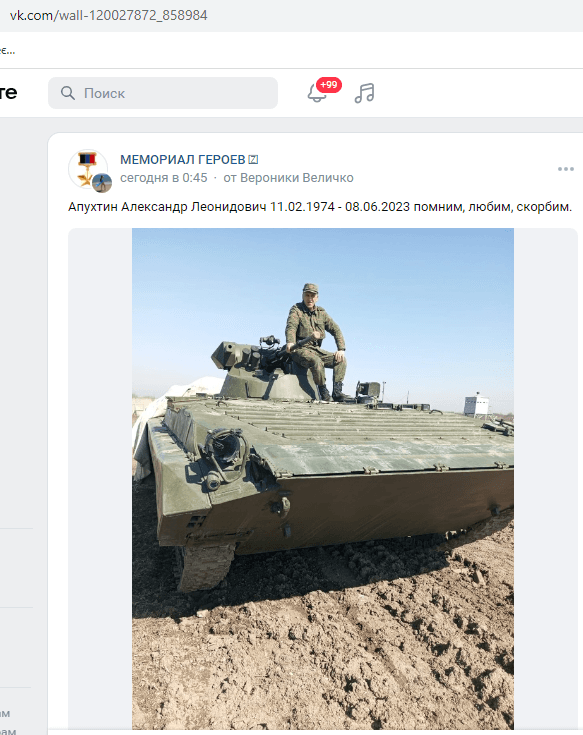The width and height of the screenshot is (583, 735).
Task: Open the МЕМОРИАЛ ГЕРОЕВ group avatar
Action: coord(88,169)
